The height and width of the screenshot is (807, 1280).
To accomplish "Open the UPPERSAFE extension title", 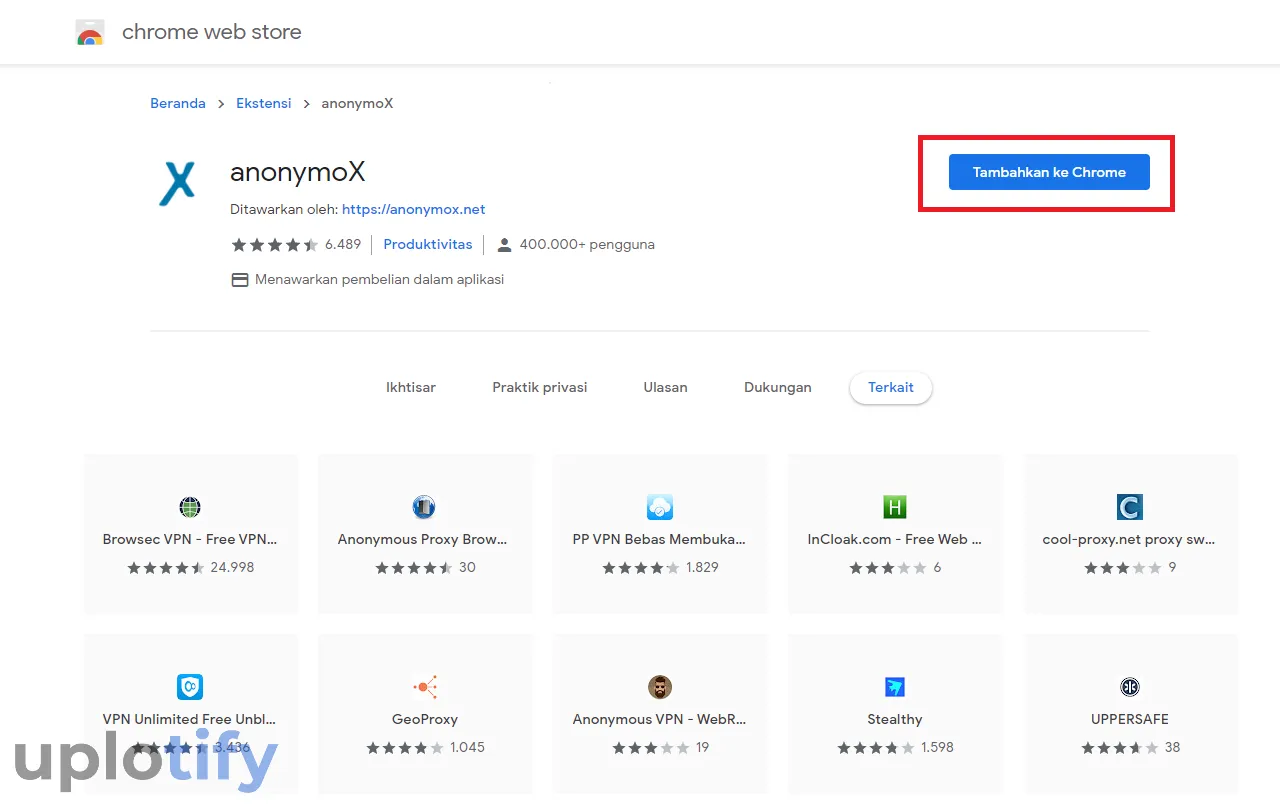I will (1130, 720).
